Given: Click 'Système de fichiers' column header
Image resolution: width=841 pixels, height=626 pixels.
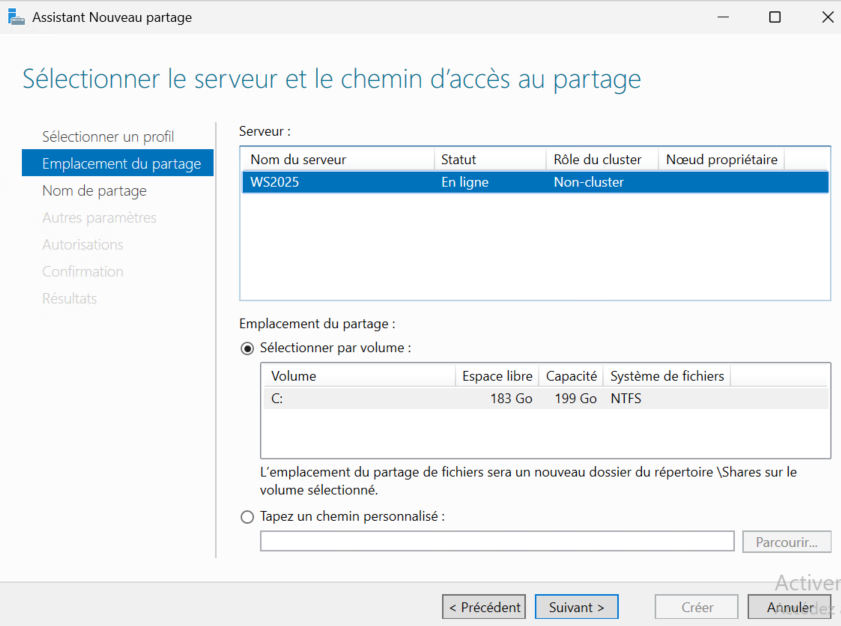Looking at the screenshot, I should click(667, 377).
